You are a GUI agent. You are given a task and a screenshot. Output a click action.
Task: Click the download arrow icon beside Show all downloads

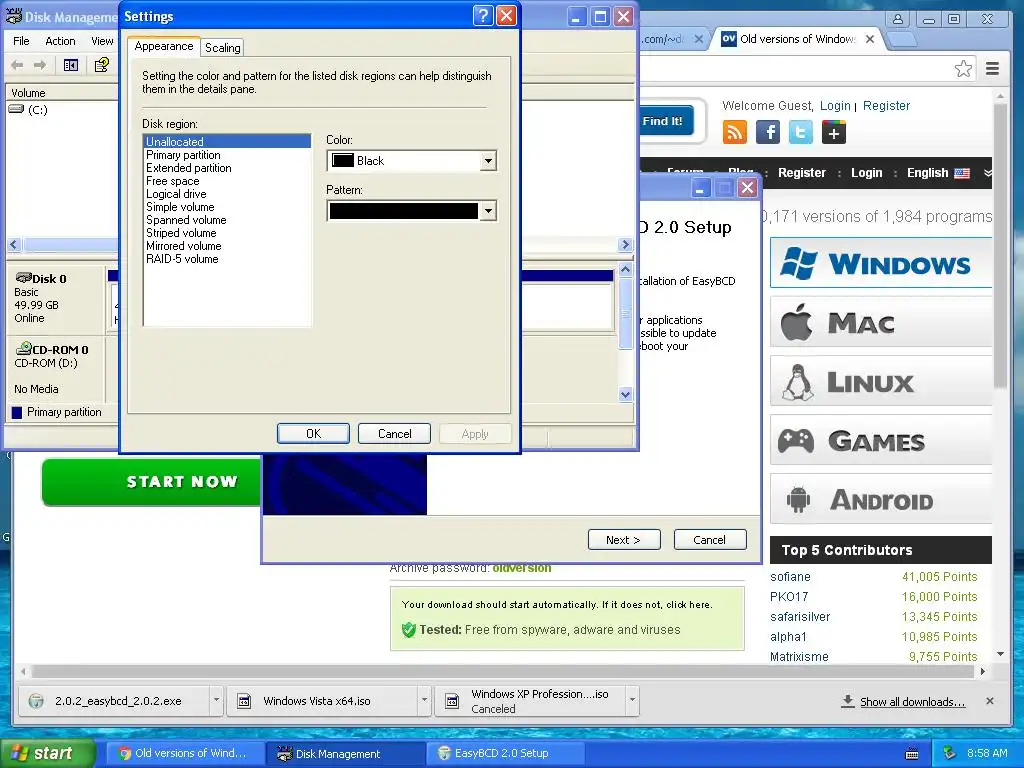(848, 701)
